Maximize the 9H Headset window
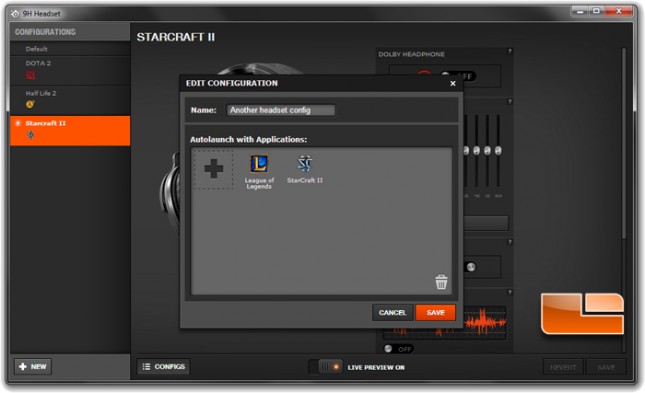645x393 pixels. (x=596, y=12)
